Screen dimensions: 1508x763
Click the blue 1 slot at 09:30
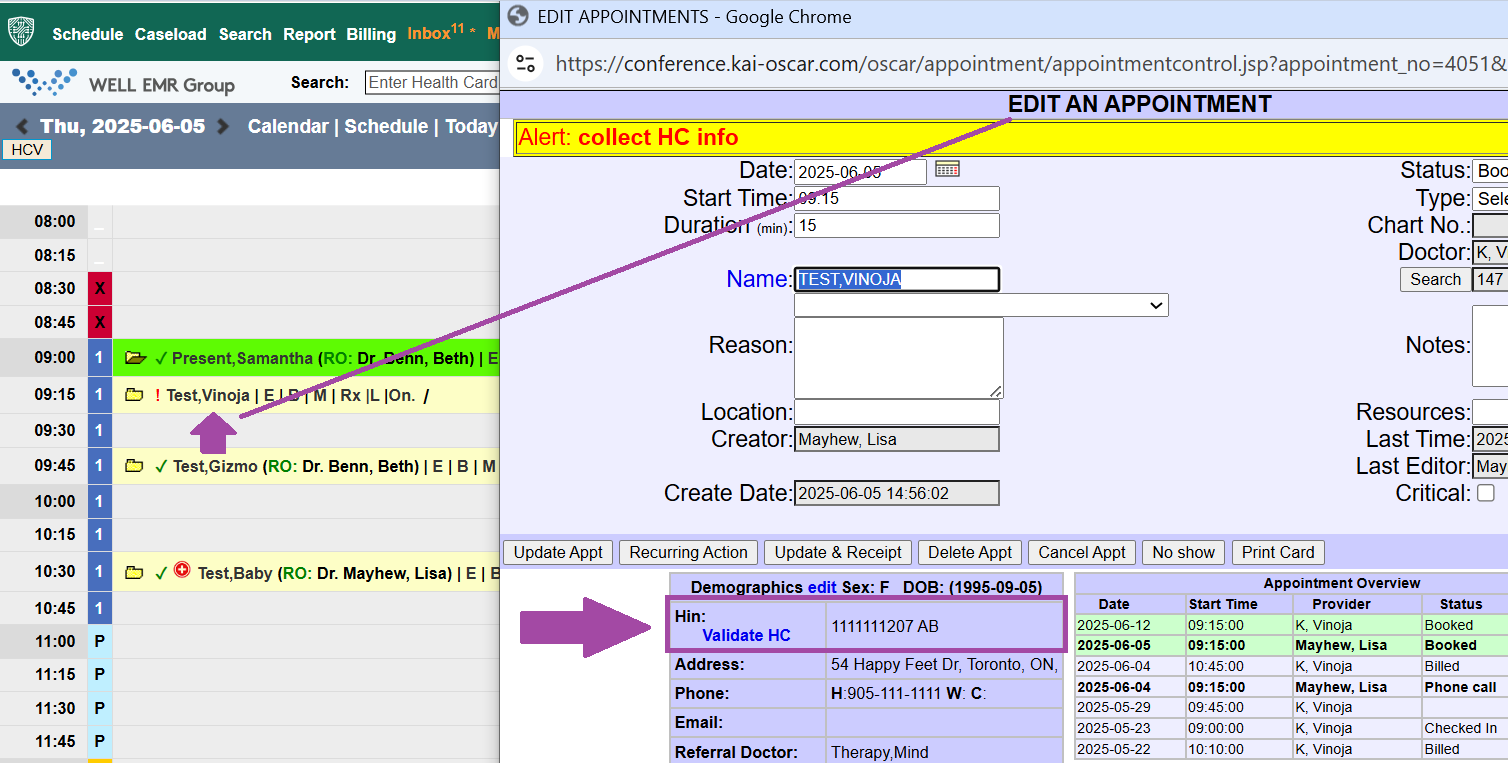pyautogui.click(x=99, y=430)
